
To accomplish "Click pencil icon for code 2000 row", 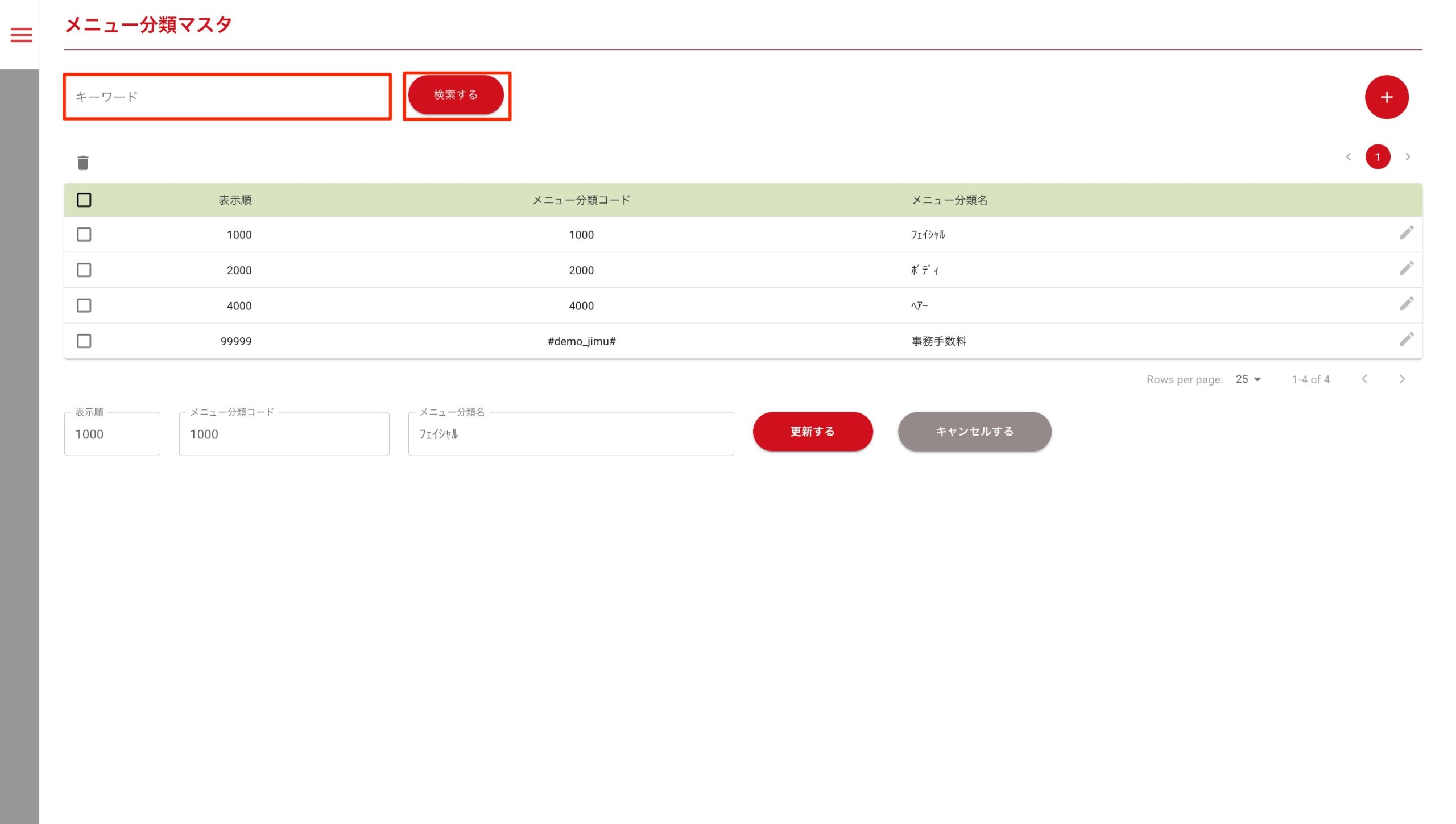I will tap(1406, 268).
